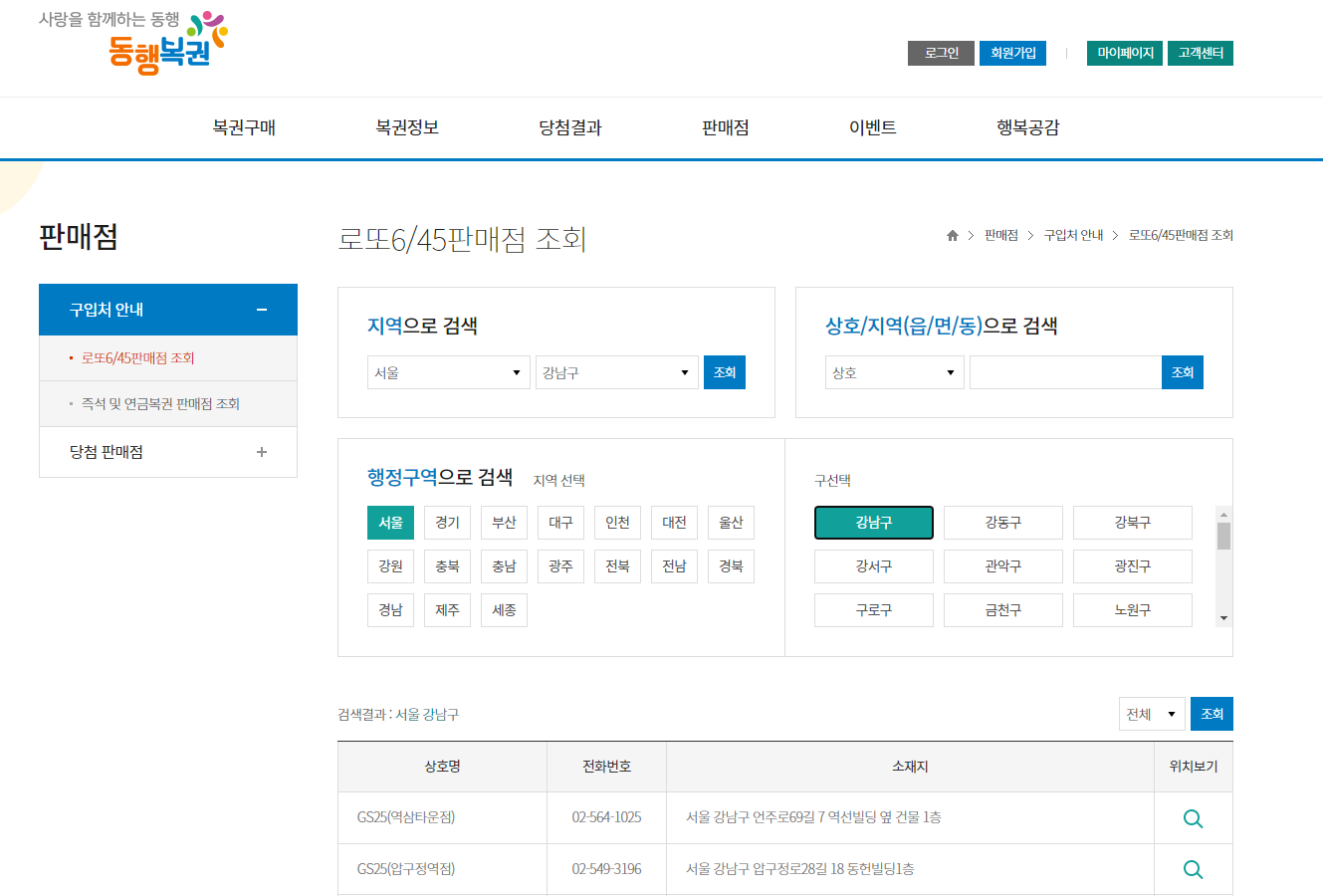
Task: Open the 복권정보 menu
Action: pos(407,127)
